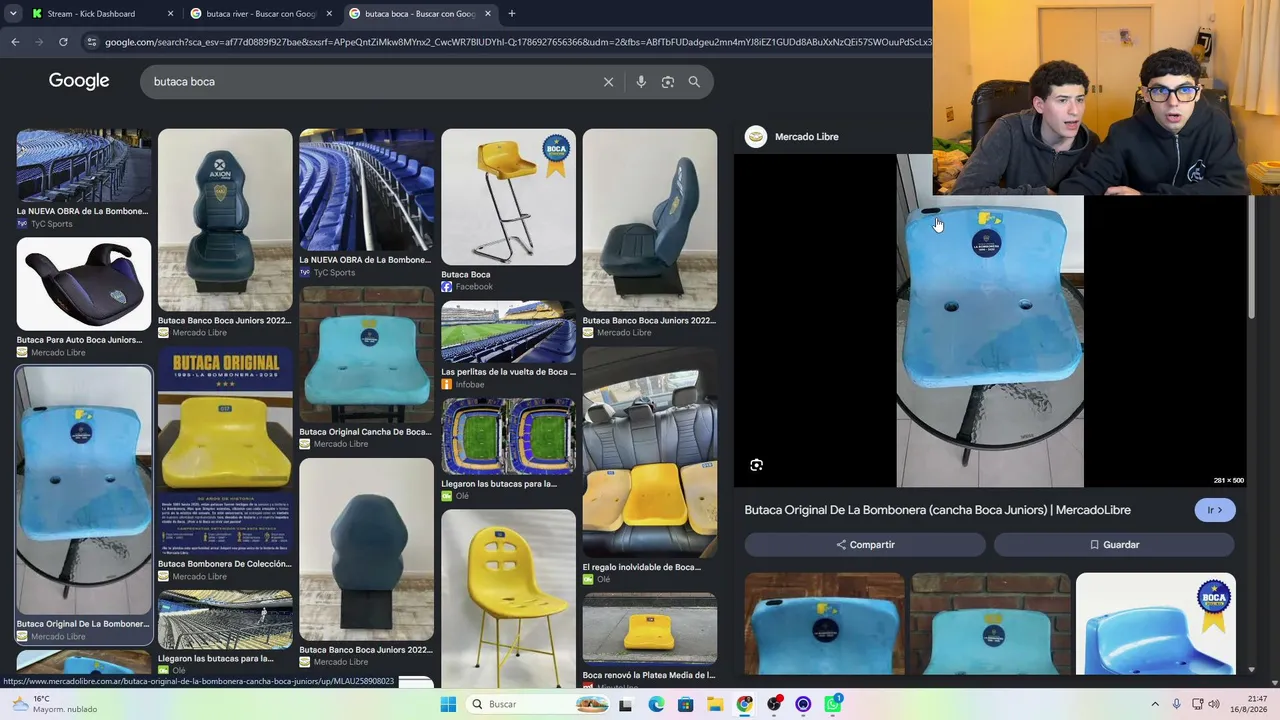Expand the tab search dropdown
Image resolution: width=1280 pixels, height=720 pixels.
point(13,14)
